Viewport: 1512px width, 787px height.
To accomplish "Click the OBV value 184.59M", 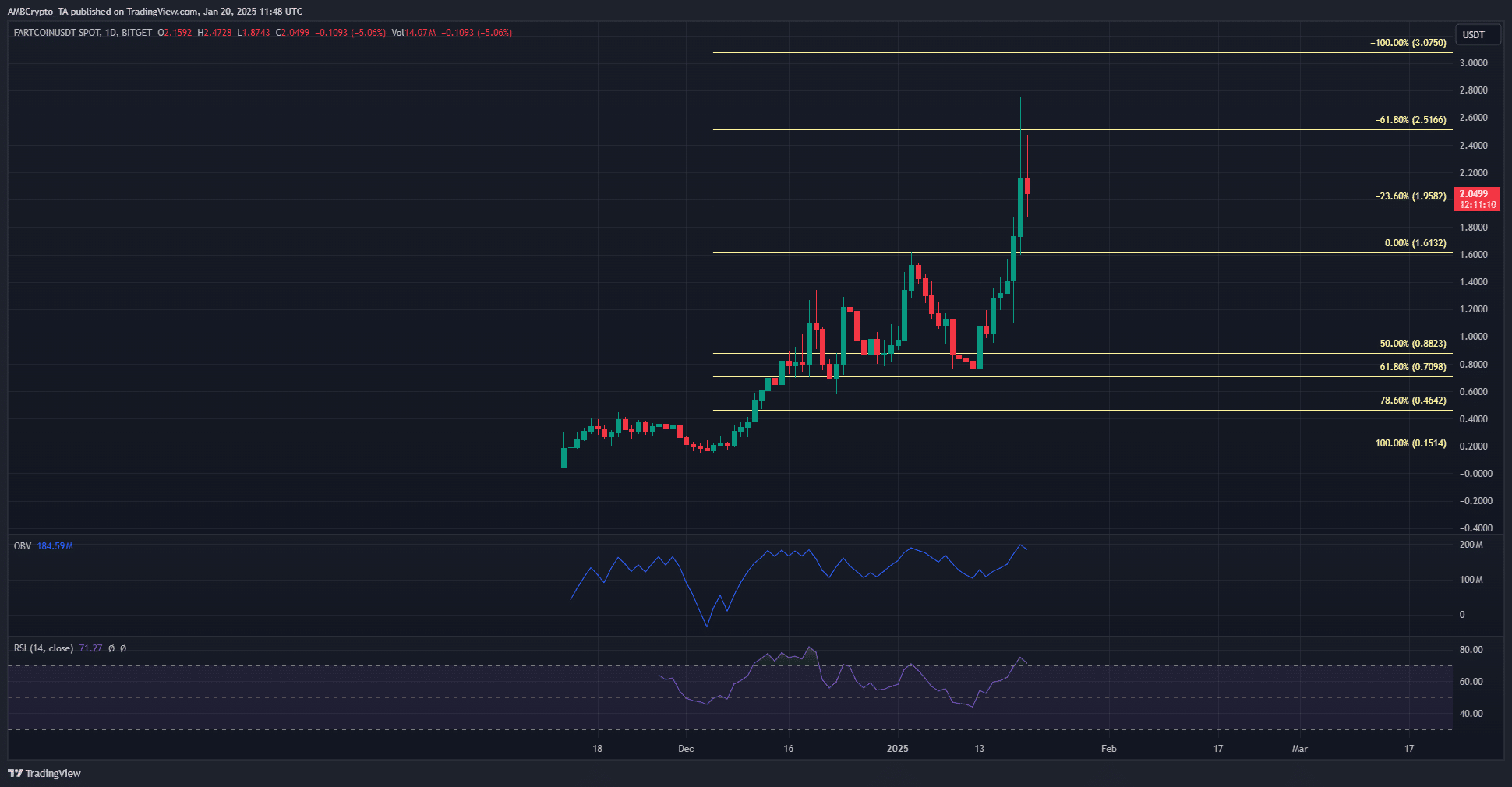I will 55,546.
